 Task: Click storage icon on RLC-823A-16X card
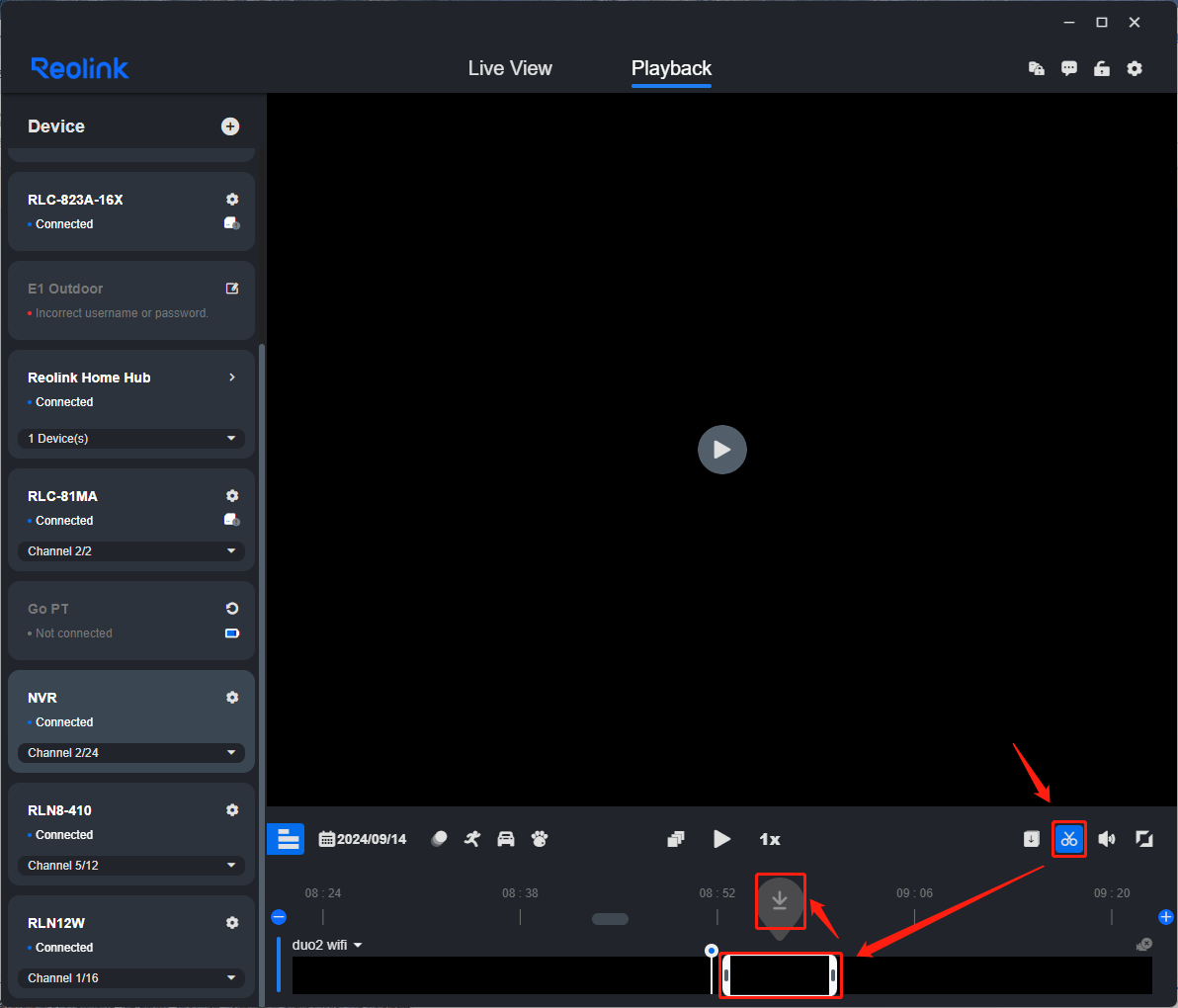(x=232, y=223)
